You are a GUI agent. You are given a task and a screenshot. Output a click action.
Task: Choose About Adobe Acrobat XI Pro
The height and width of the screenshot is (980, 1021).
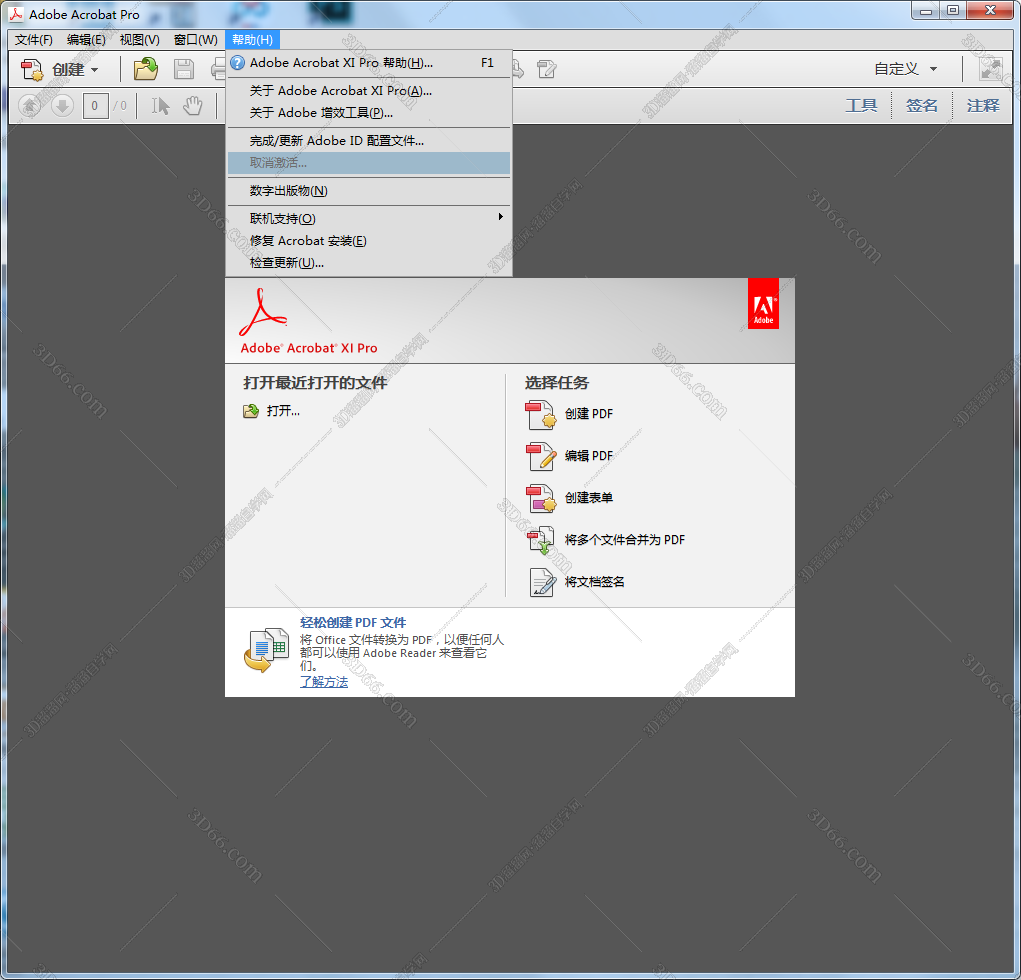(369, 91)
